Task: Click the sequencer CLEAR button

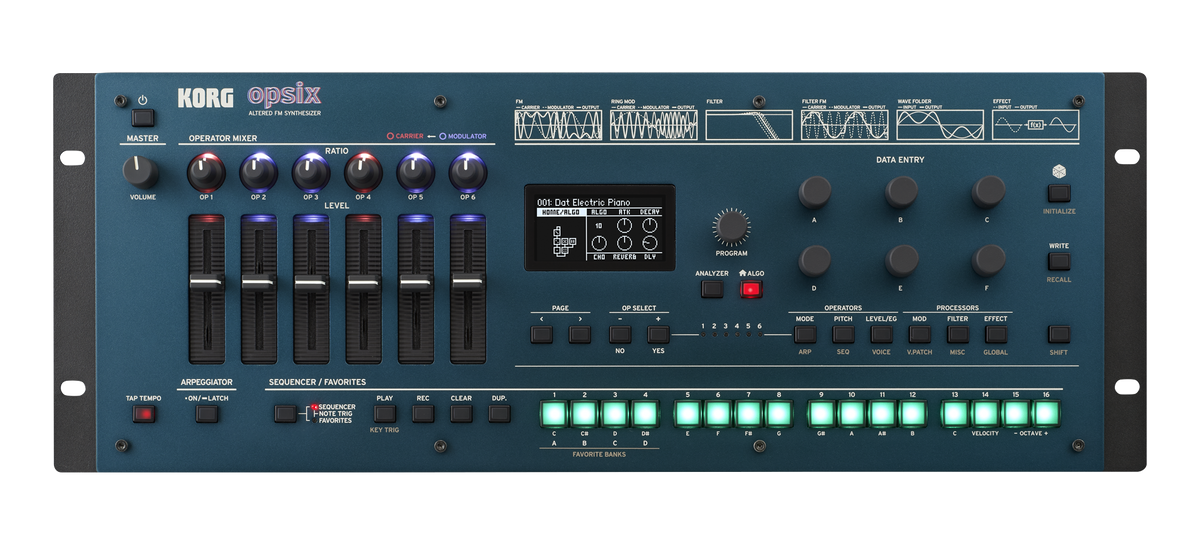Action: tap(461, 412)
